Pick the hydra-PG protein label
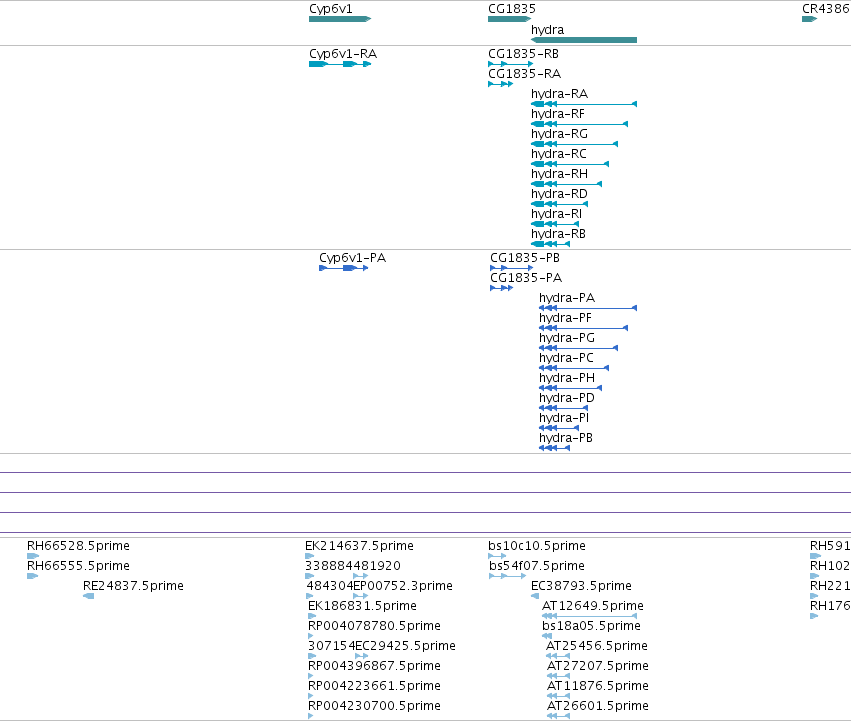 [x=567, y=338]
